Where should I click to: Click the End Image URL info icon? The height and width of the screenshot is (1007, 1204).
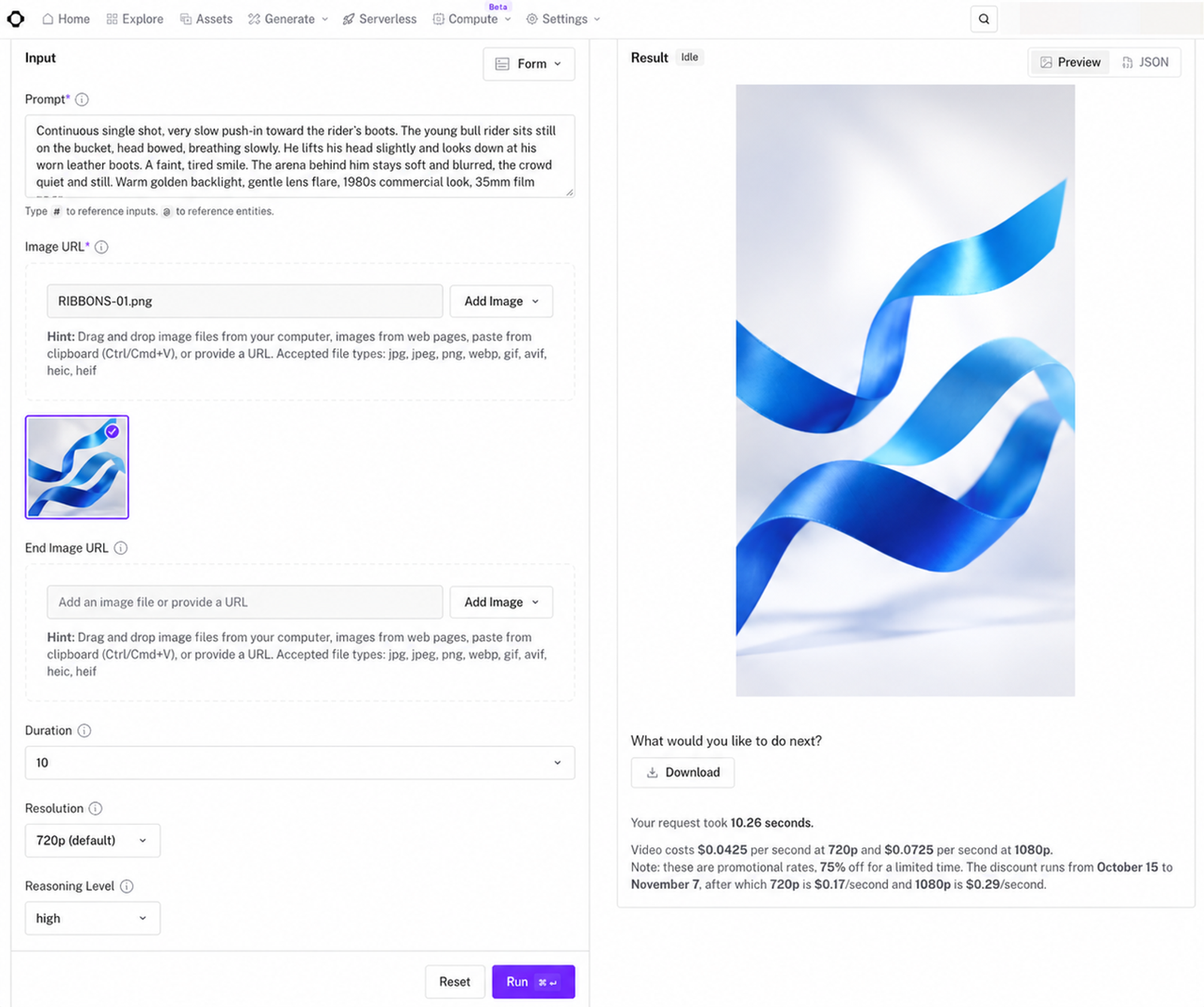coord(120,548)
